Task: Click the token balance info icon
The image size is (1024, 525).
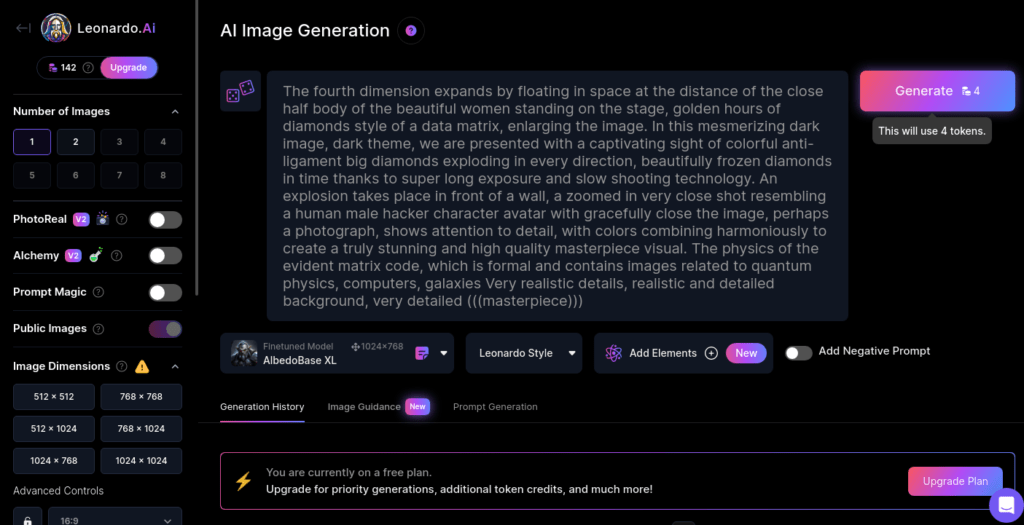Action: (88, 68)
